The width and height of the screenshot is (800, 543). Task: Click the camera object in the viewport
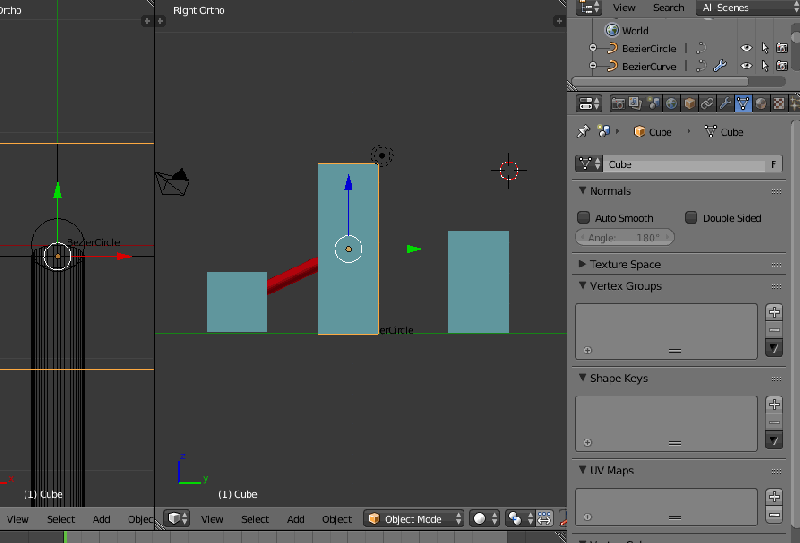[x=172, y=182]
